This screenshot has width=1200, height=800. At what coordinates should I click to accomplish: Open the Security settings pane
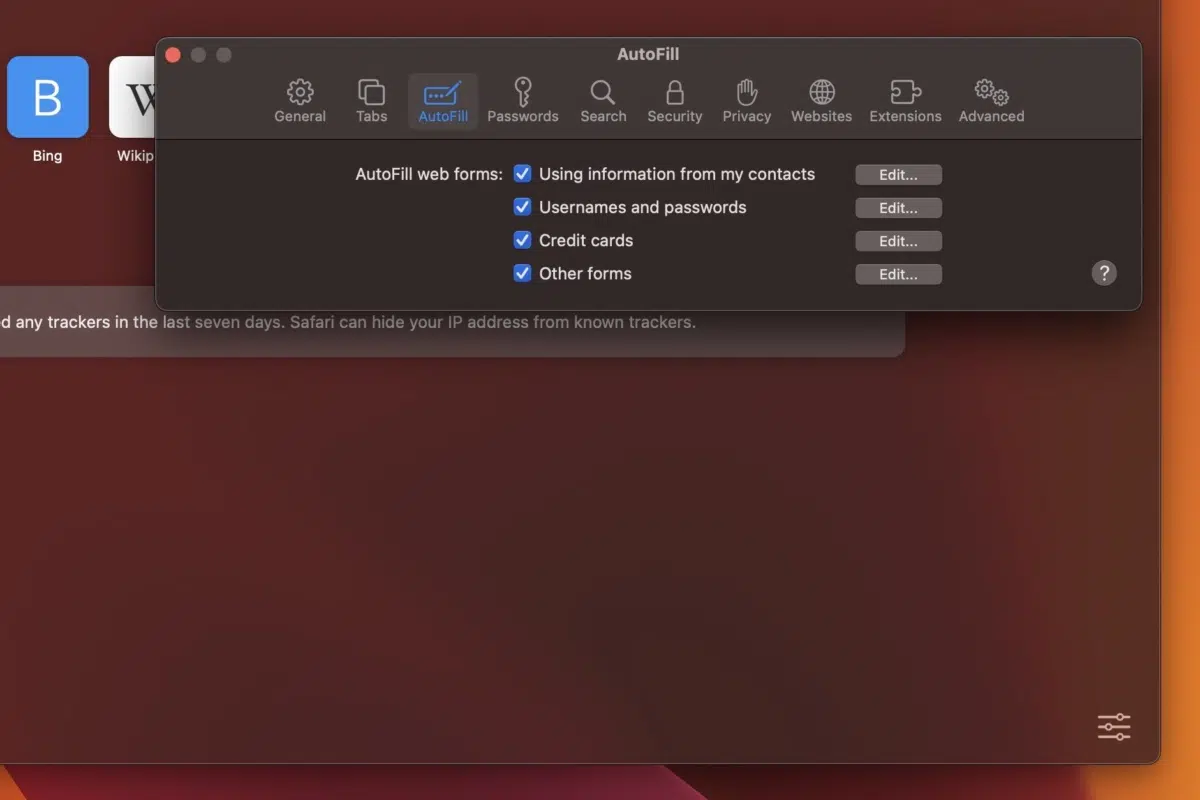(674, 100)
